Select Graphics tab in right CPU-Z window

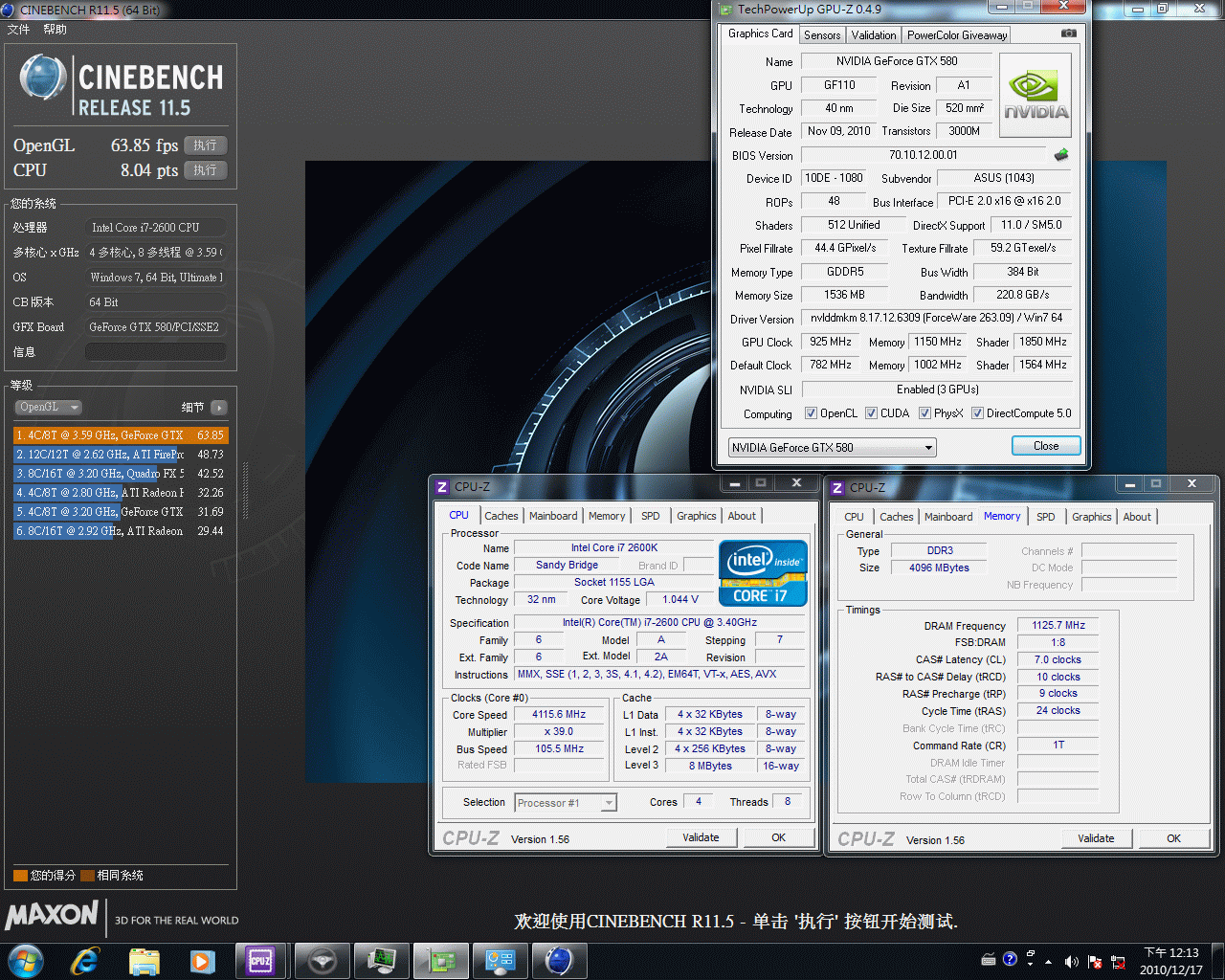pyautogui.click(x=1092, y=517)
